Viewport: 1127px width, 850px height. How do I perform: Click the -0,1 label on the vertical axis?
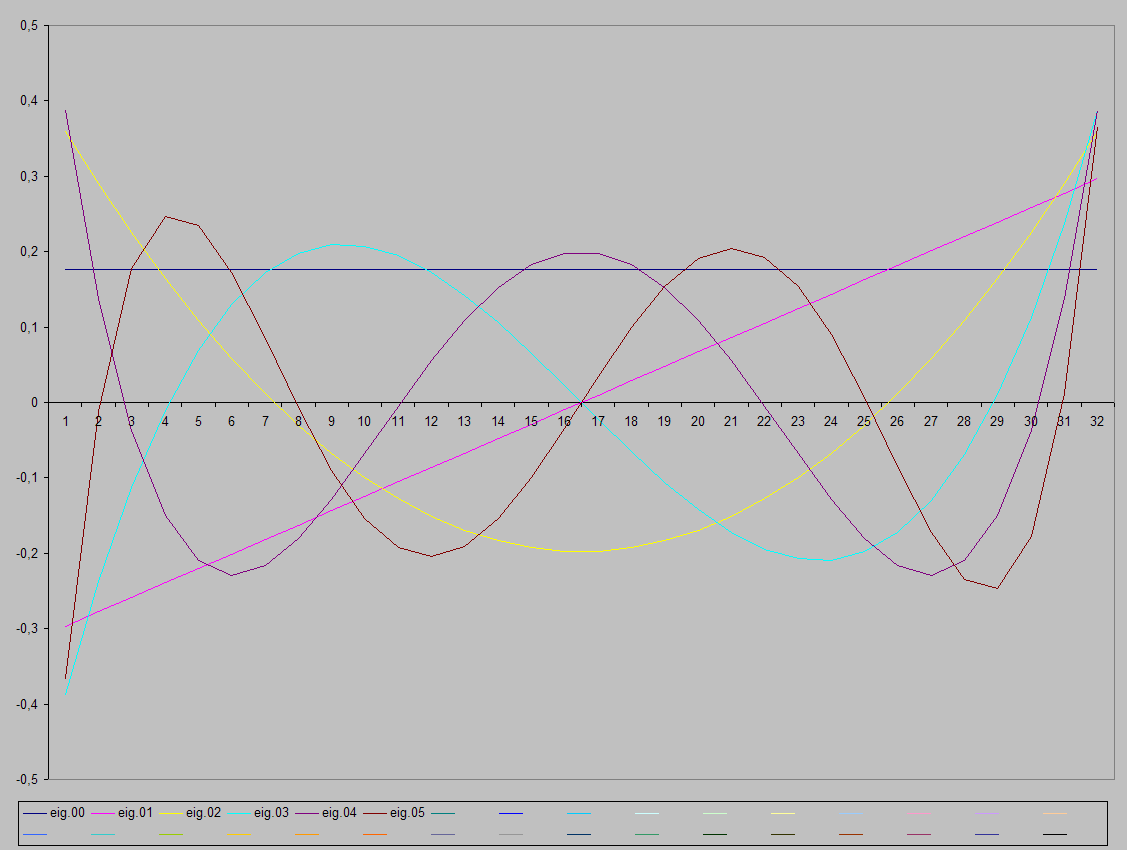tap(27, 478)
